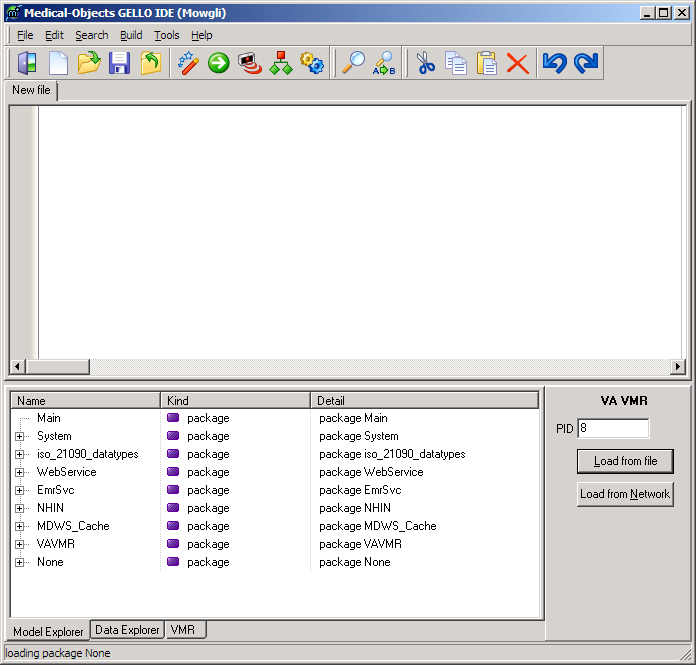Sort by the Name column header
The height and width of the screenshot is (665, 696).
(x=85, y=400)
